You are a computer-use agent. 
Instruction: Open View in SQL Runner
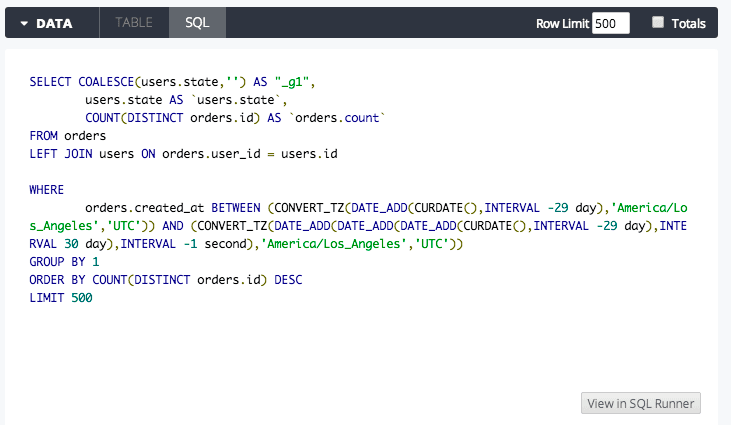click(x=641, y=403)
